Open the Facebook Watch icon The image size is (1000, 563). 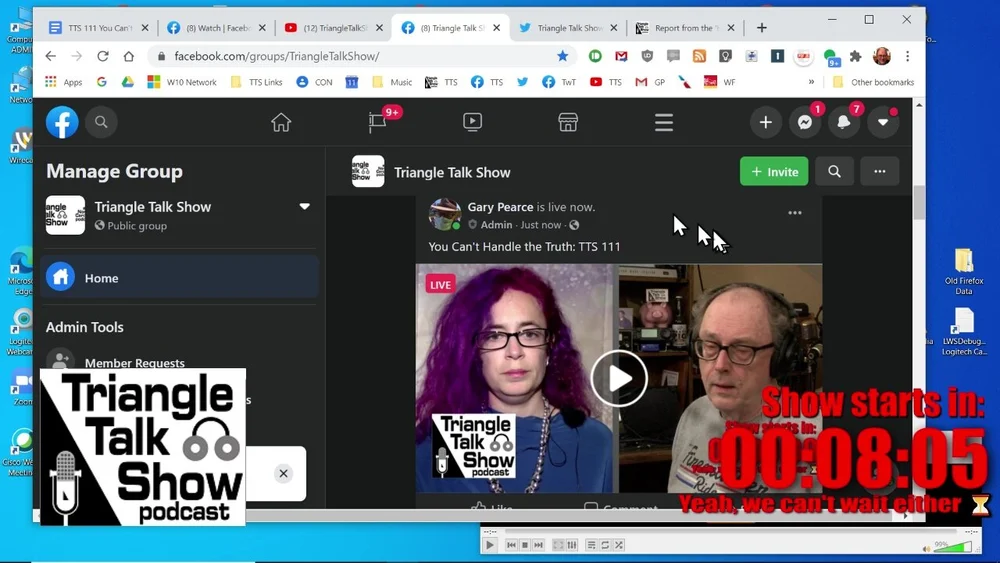coord(473,122)
